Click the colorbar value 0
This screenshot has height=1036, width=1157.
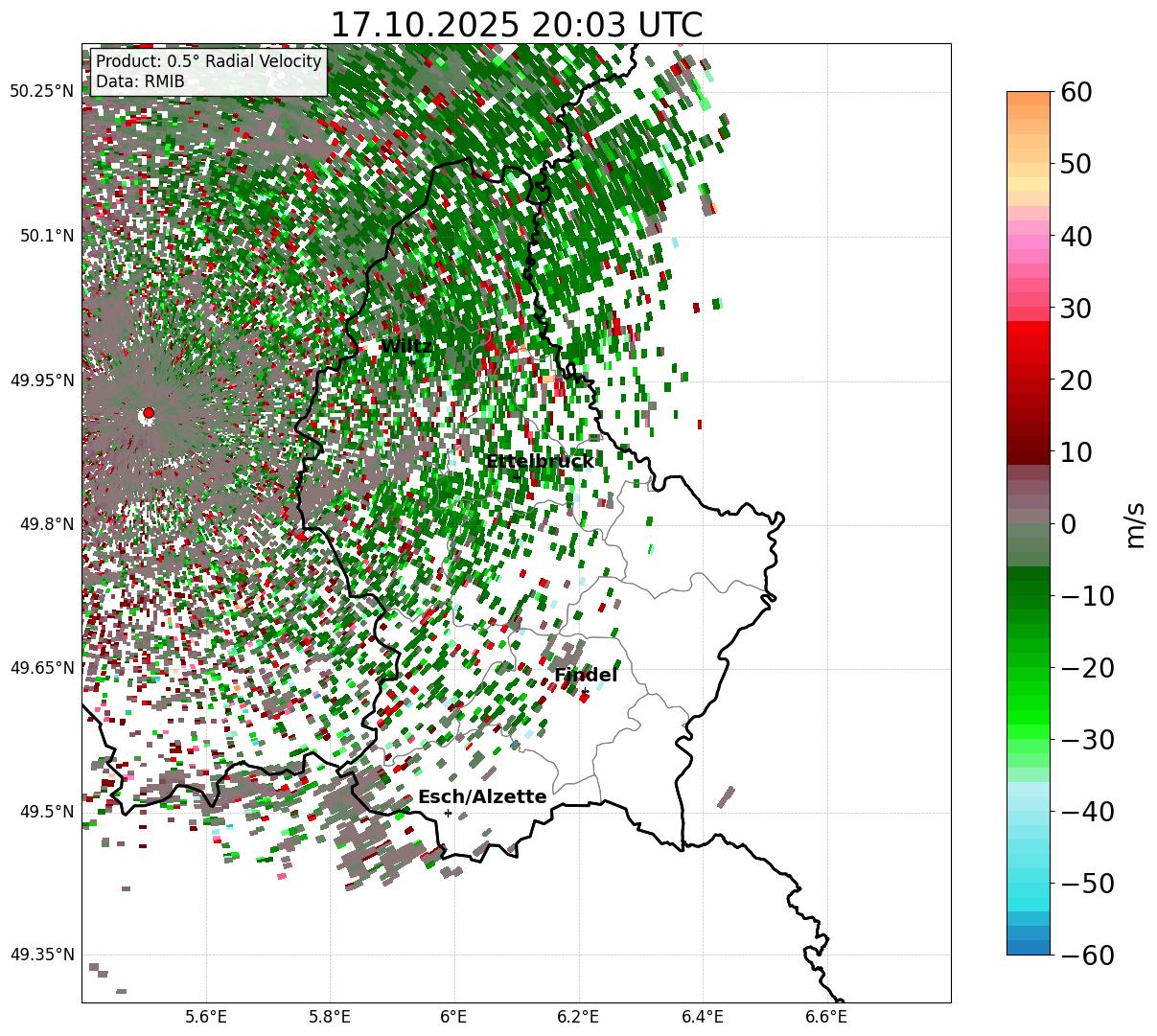[x=1068, y=524]
